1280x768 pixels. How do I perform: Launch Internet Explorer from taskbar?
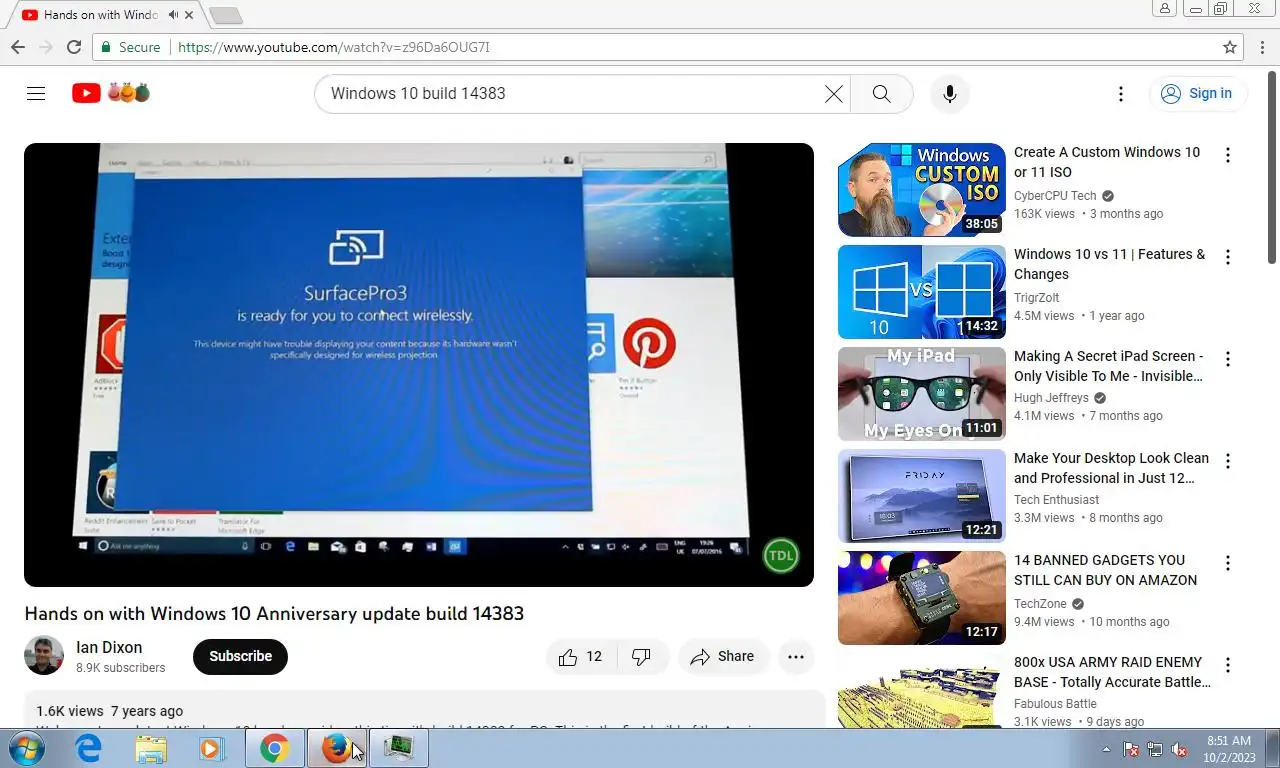point(89,748)
